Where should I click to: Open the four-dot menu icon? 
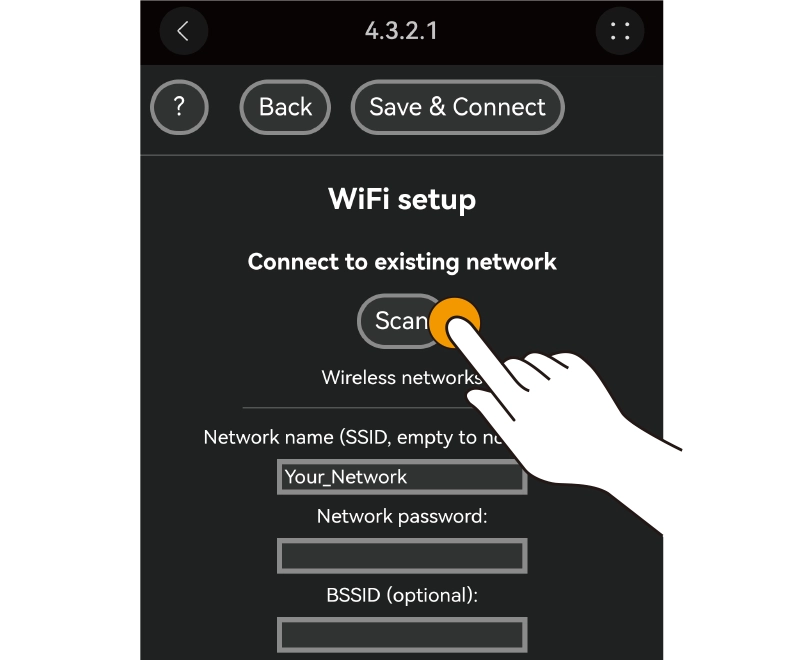pyautogui.click(x=620, y=31)
